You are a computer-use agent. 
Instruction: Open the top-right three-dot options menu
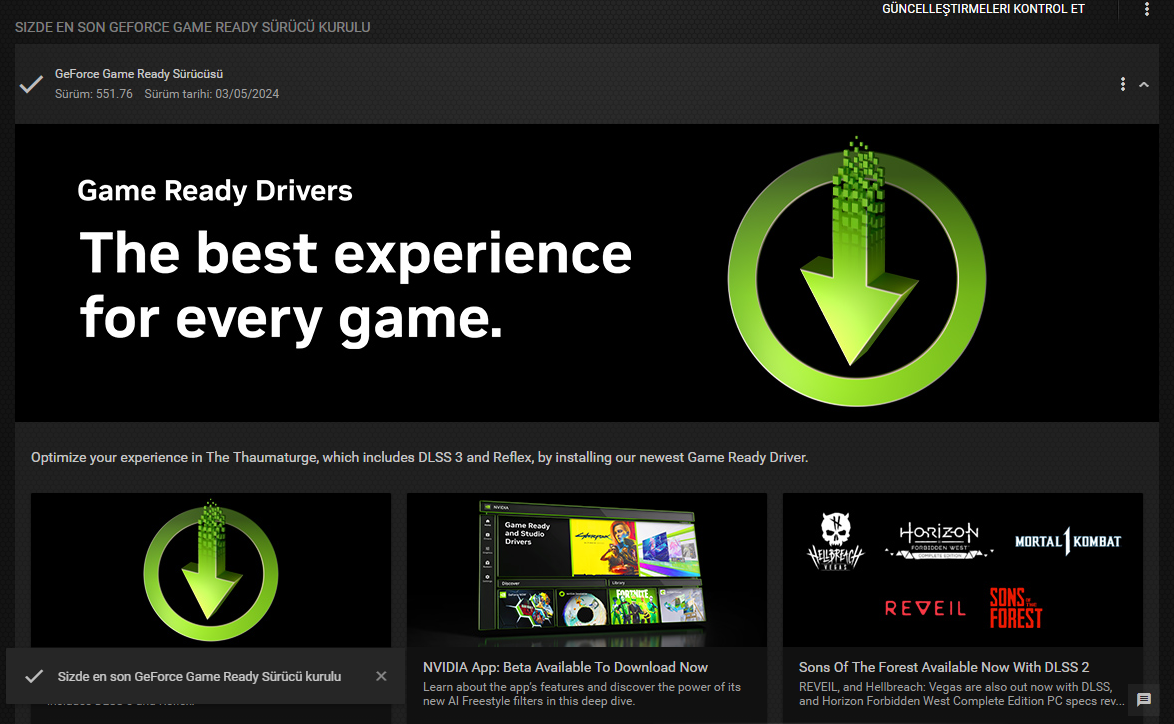[x=1146, y=9]
